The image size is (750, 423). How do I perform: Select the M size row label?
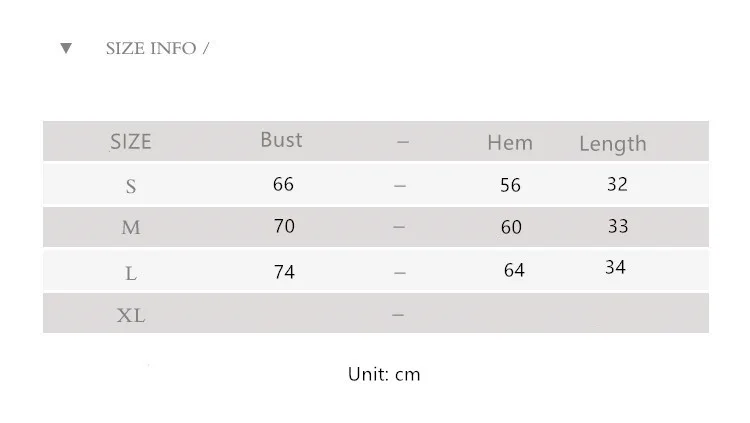click(131, 228)
